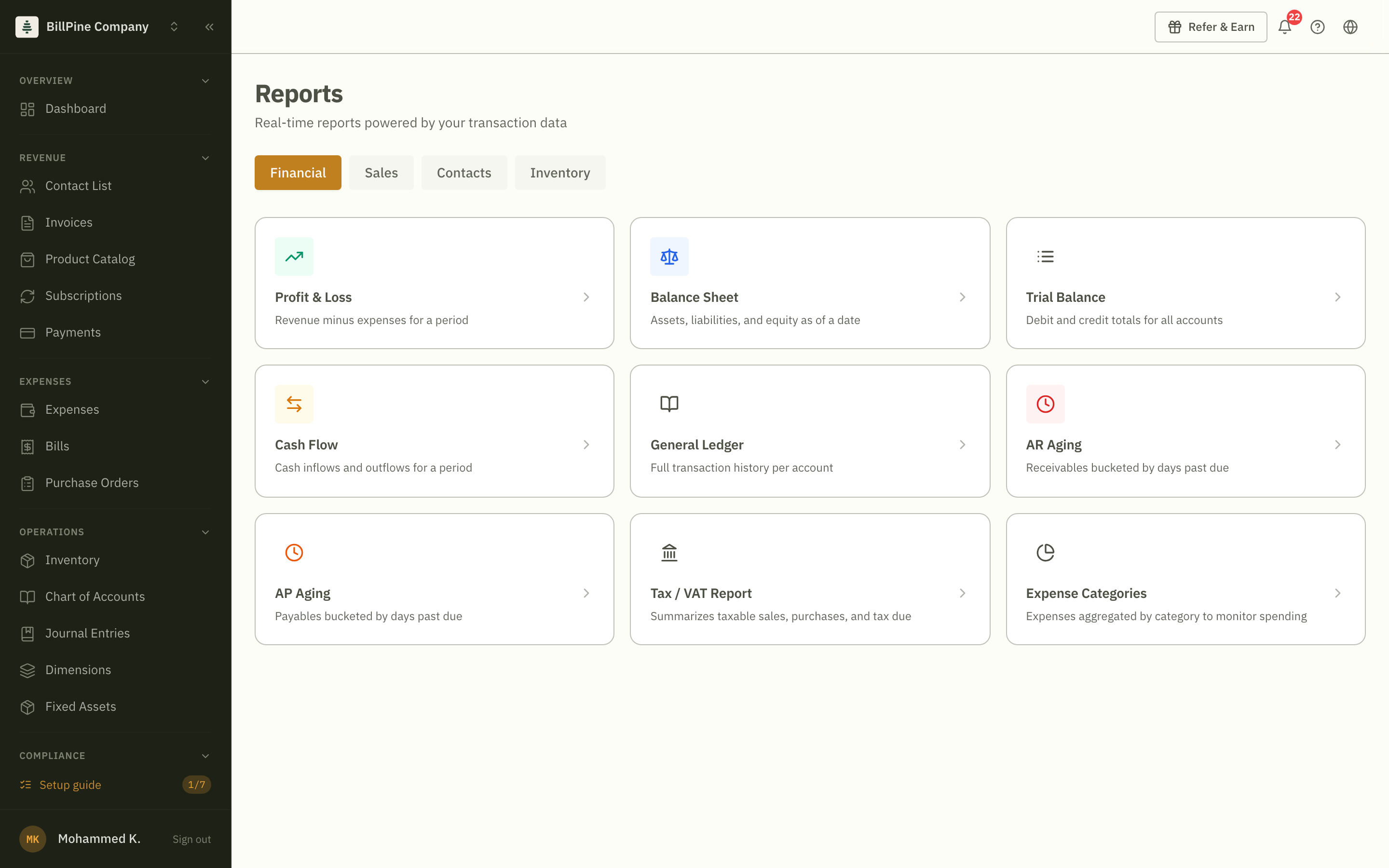
Task: Click the Profit & Loss trend icon
Action: tap(294, 257)
